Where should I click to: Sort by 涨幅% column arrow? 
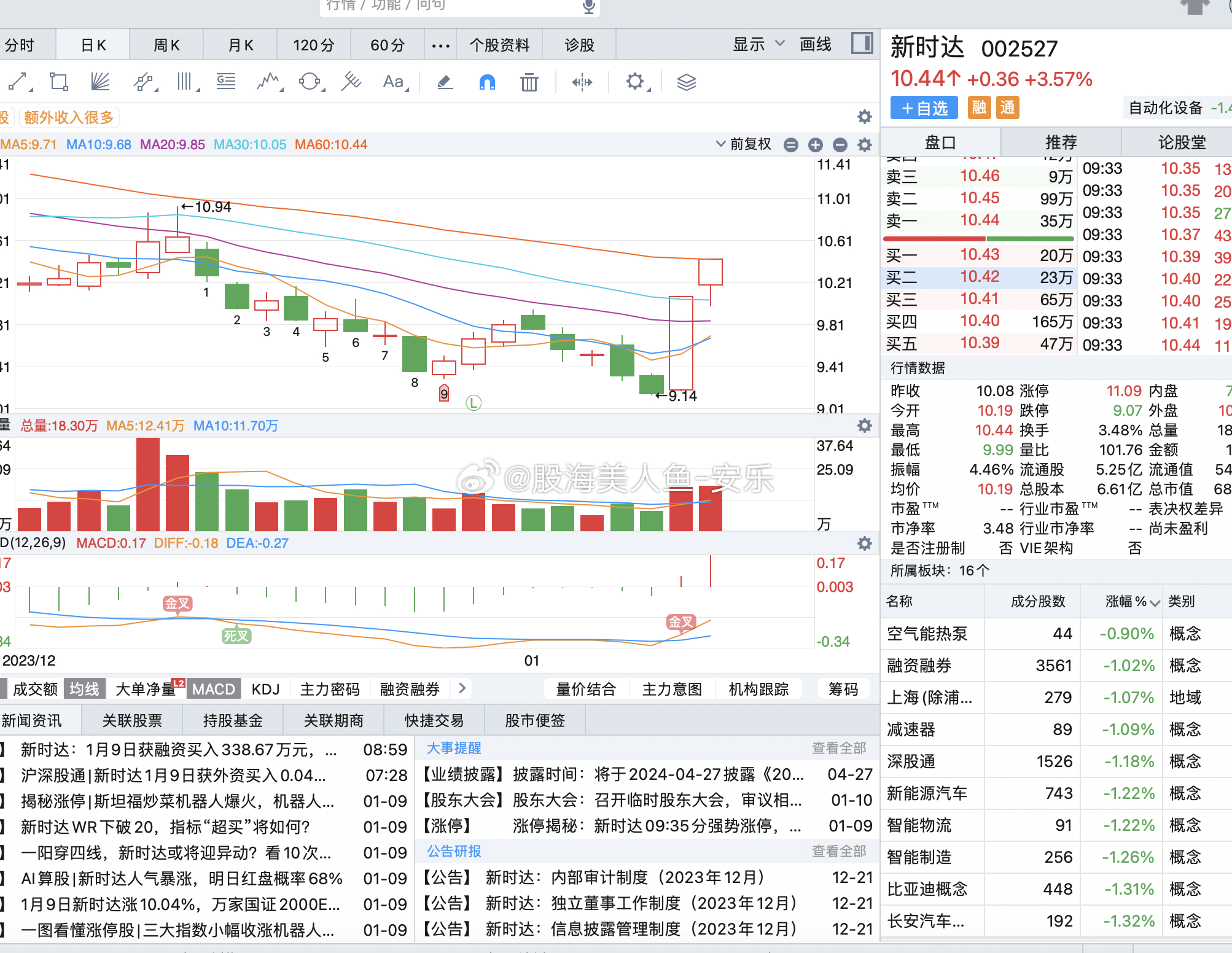pyautogui.click(x=1155, y=602)
